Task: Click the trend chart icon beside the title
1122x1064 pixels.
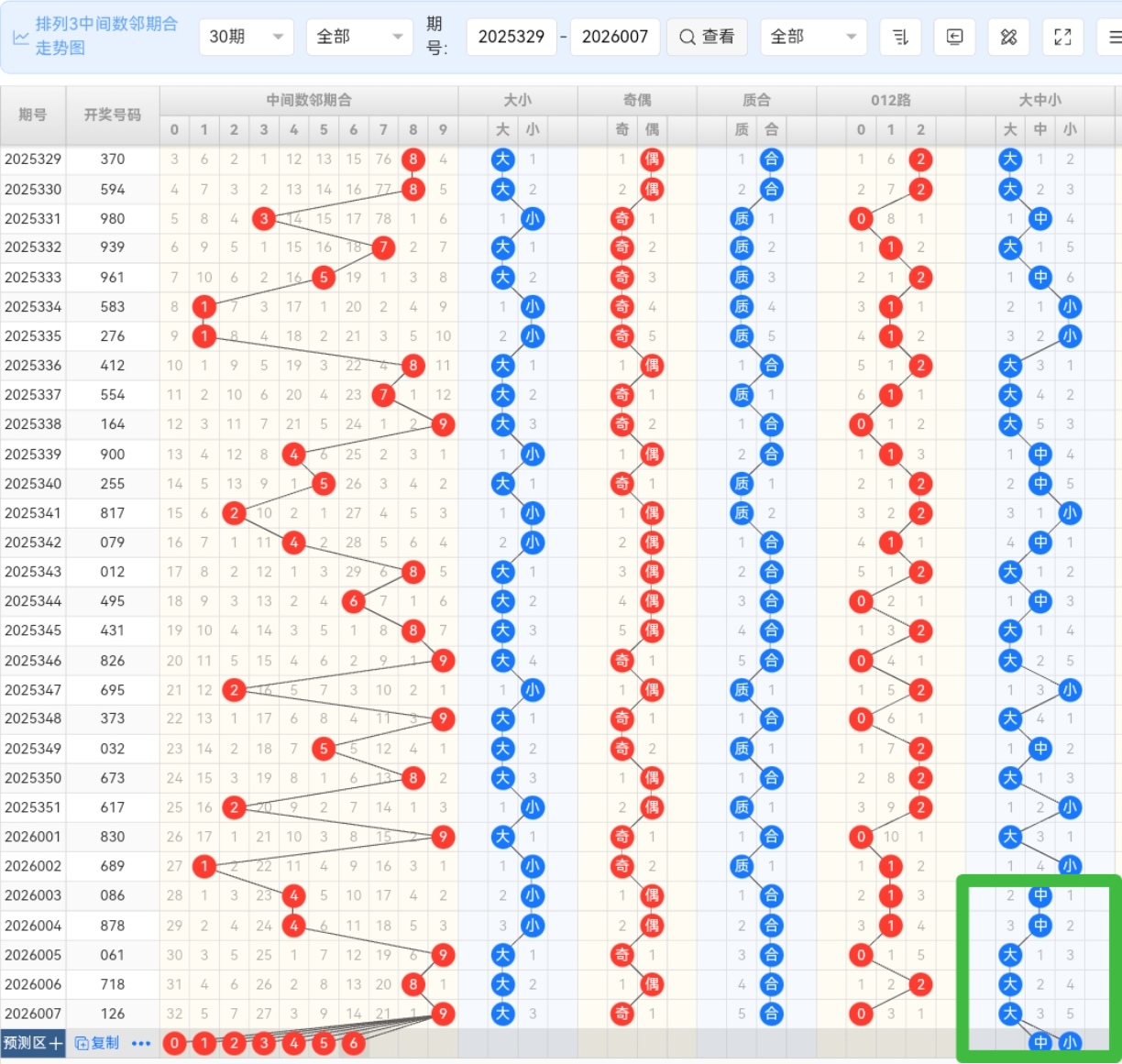Action: coord(20,37)
